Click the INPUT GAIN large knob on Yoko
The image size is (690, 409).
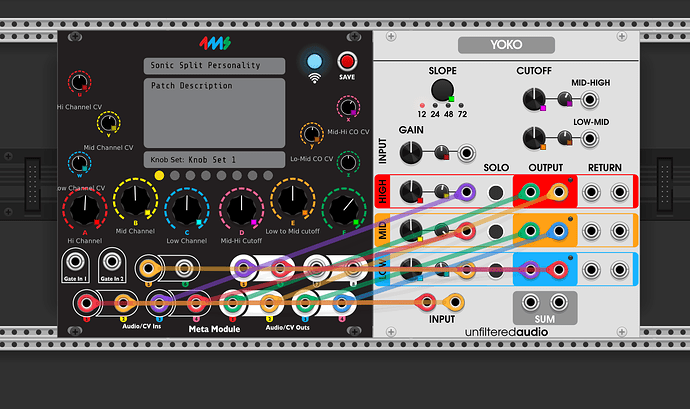(411, 153)
